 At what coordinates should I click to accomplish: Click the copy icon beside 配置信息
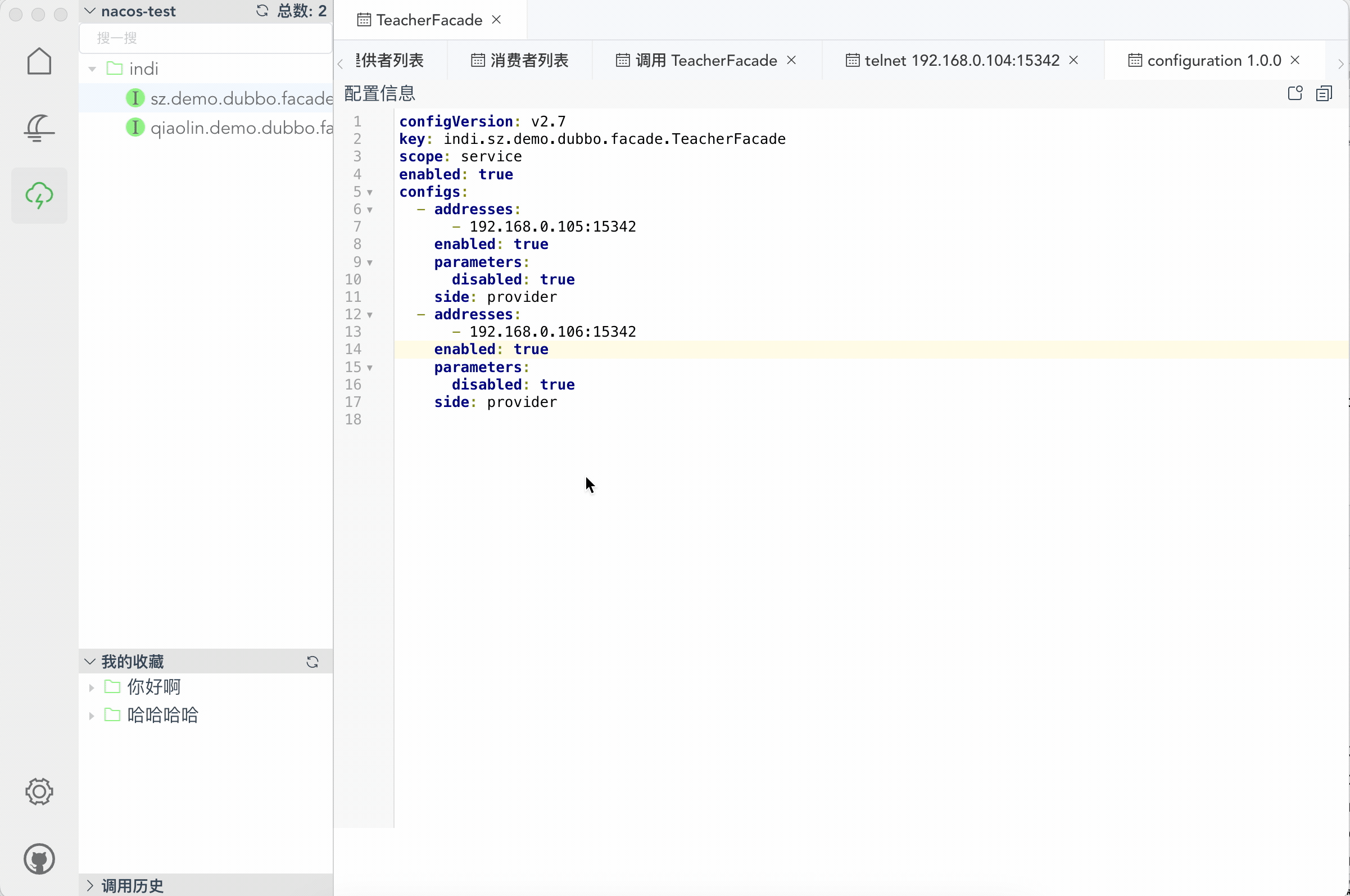1324,93
